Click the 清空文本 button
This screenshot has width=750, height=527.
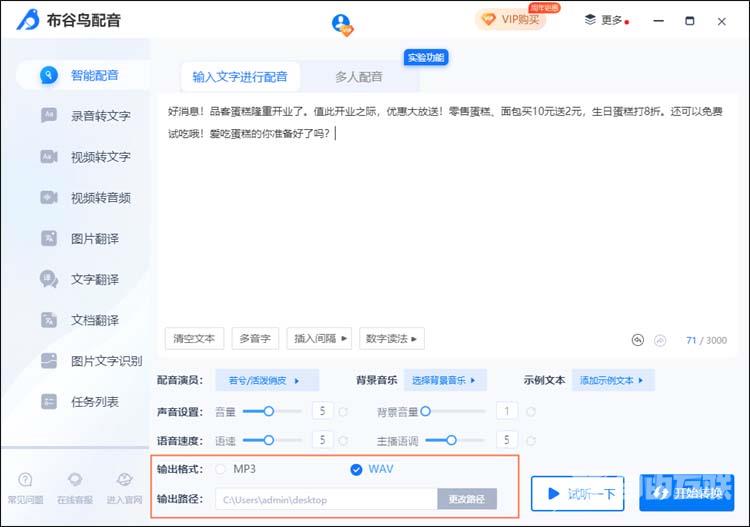point(194,339)
